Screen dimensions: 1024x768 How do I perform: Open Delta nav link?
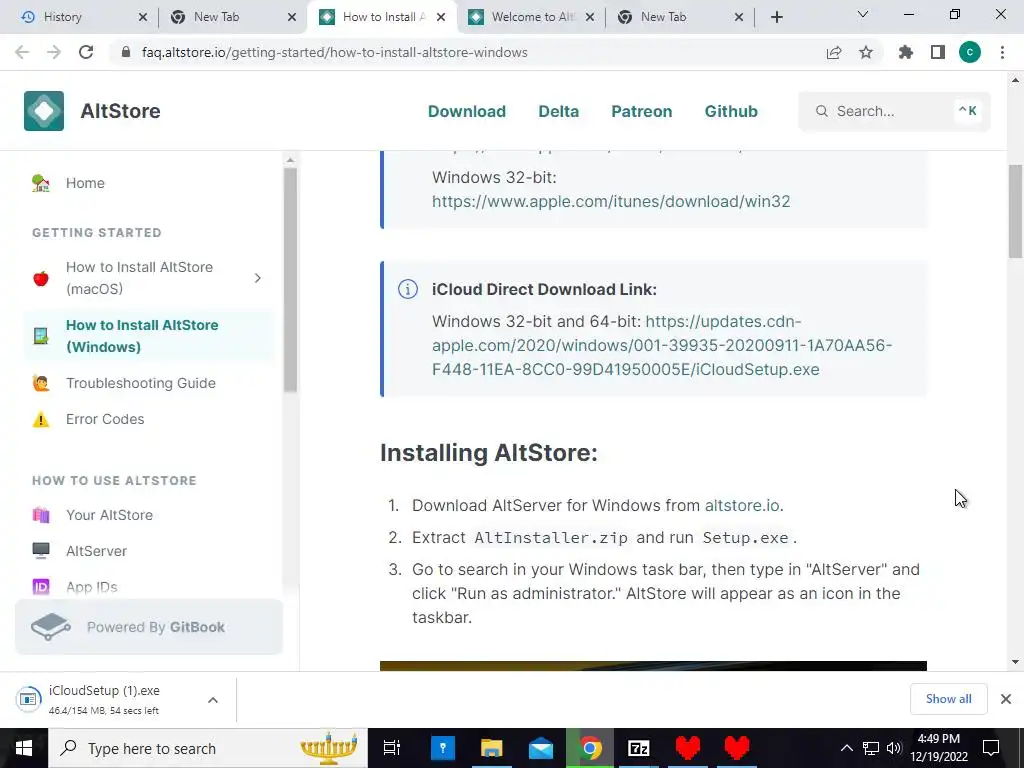point(558,111)
